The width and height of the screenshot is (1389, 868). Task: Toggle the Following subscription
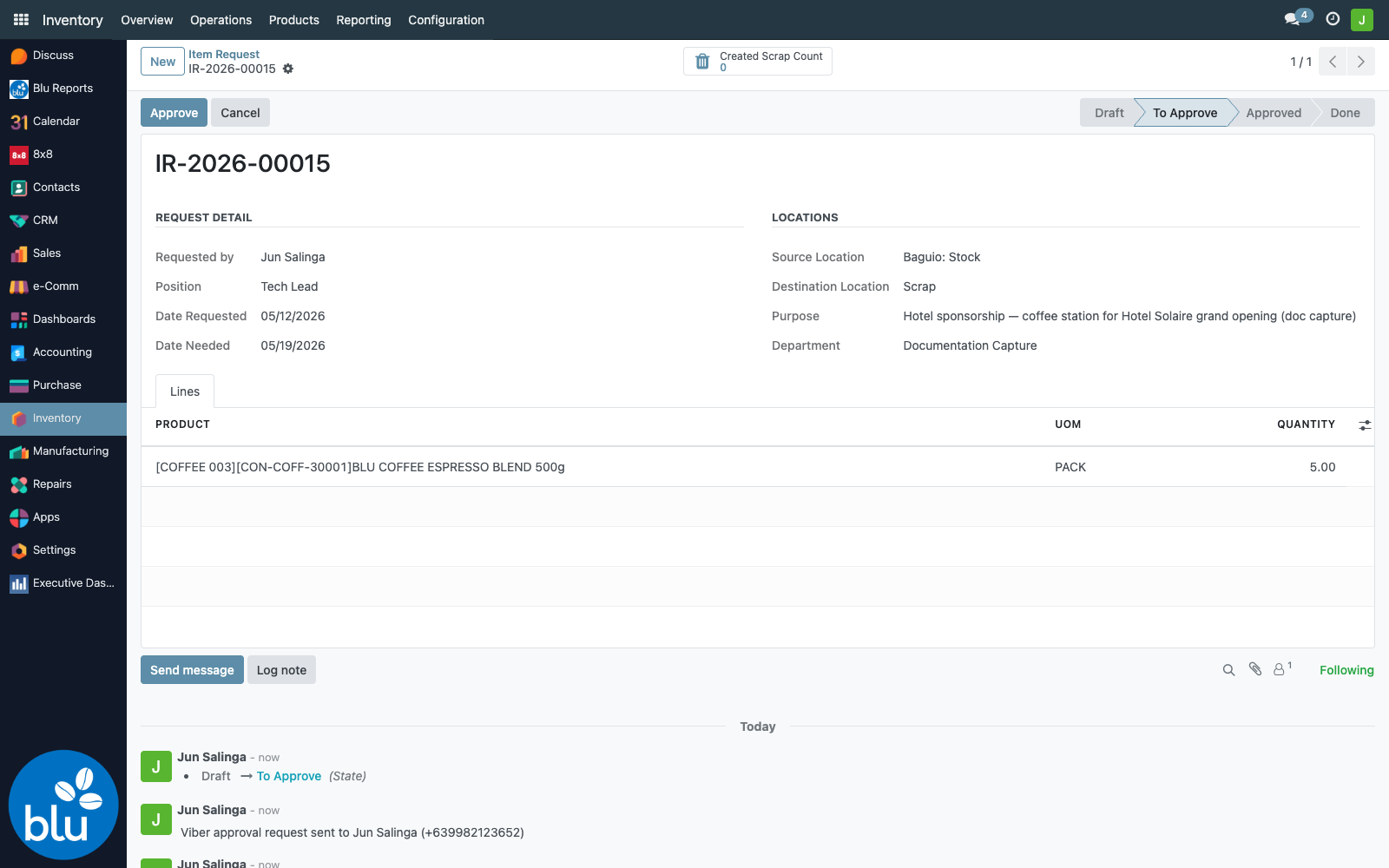click(1346, 670)
